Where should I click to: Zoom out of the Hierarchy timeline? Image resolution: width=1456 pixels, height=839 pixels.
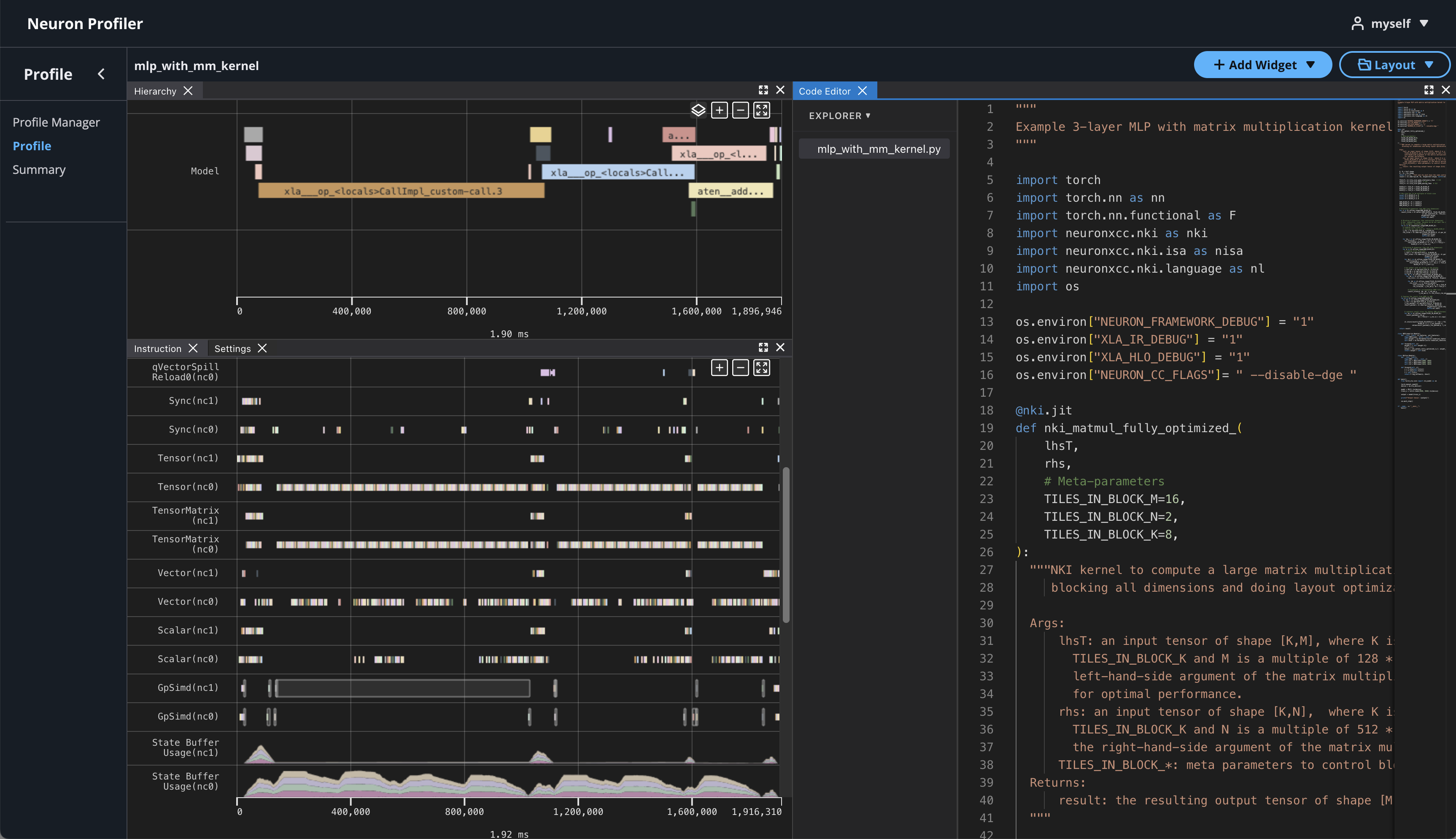pos(740,110)
